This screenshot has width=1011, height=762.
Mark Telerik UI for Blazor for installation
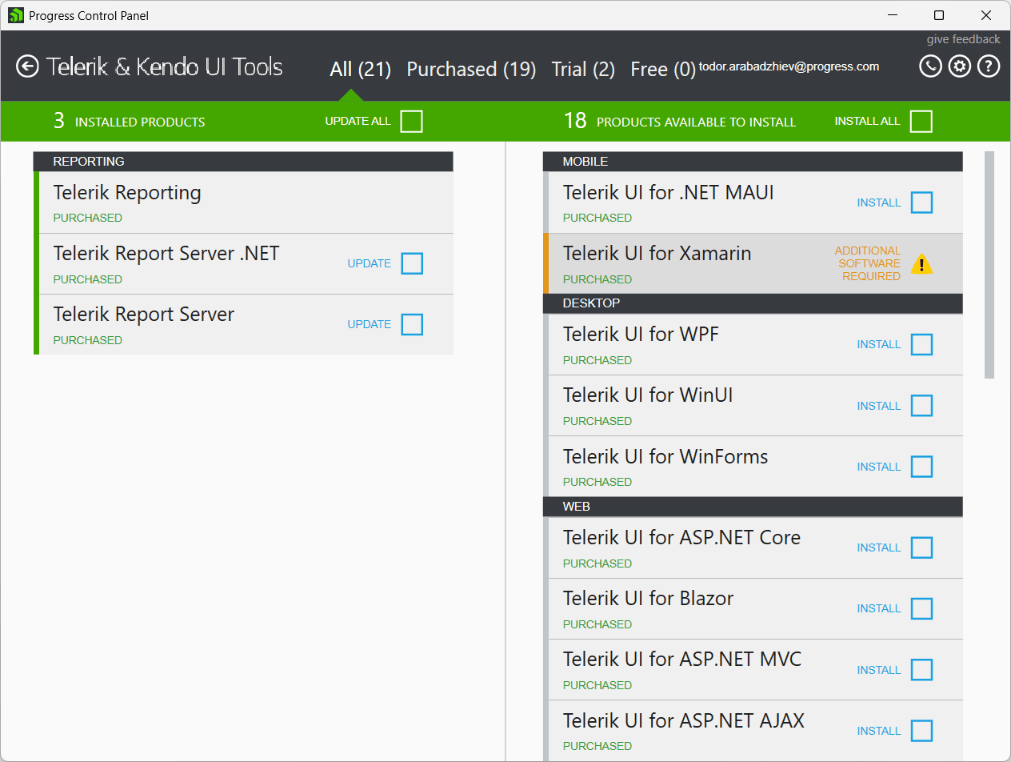921,608
